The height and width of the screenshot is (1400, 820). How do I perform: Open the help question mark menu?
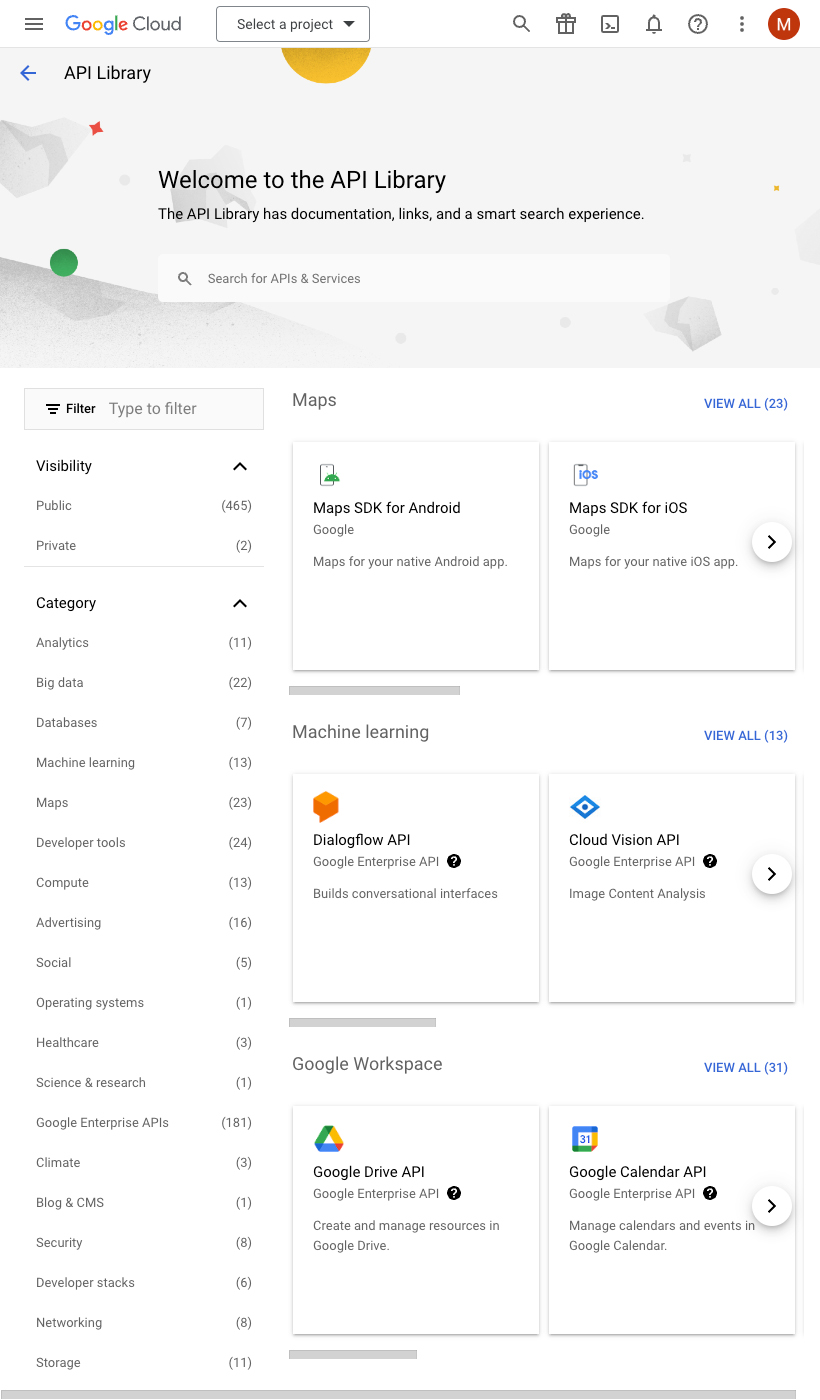click(698, 24)
